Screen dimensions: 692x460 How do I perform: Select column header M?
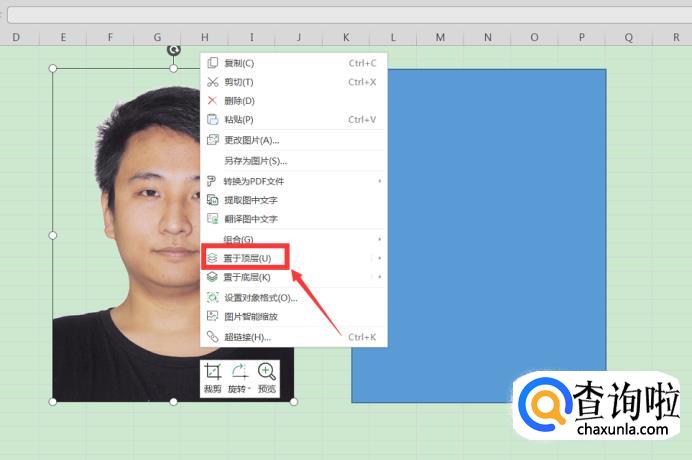[440, 38]
